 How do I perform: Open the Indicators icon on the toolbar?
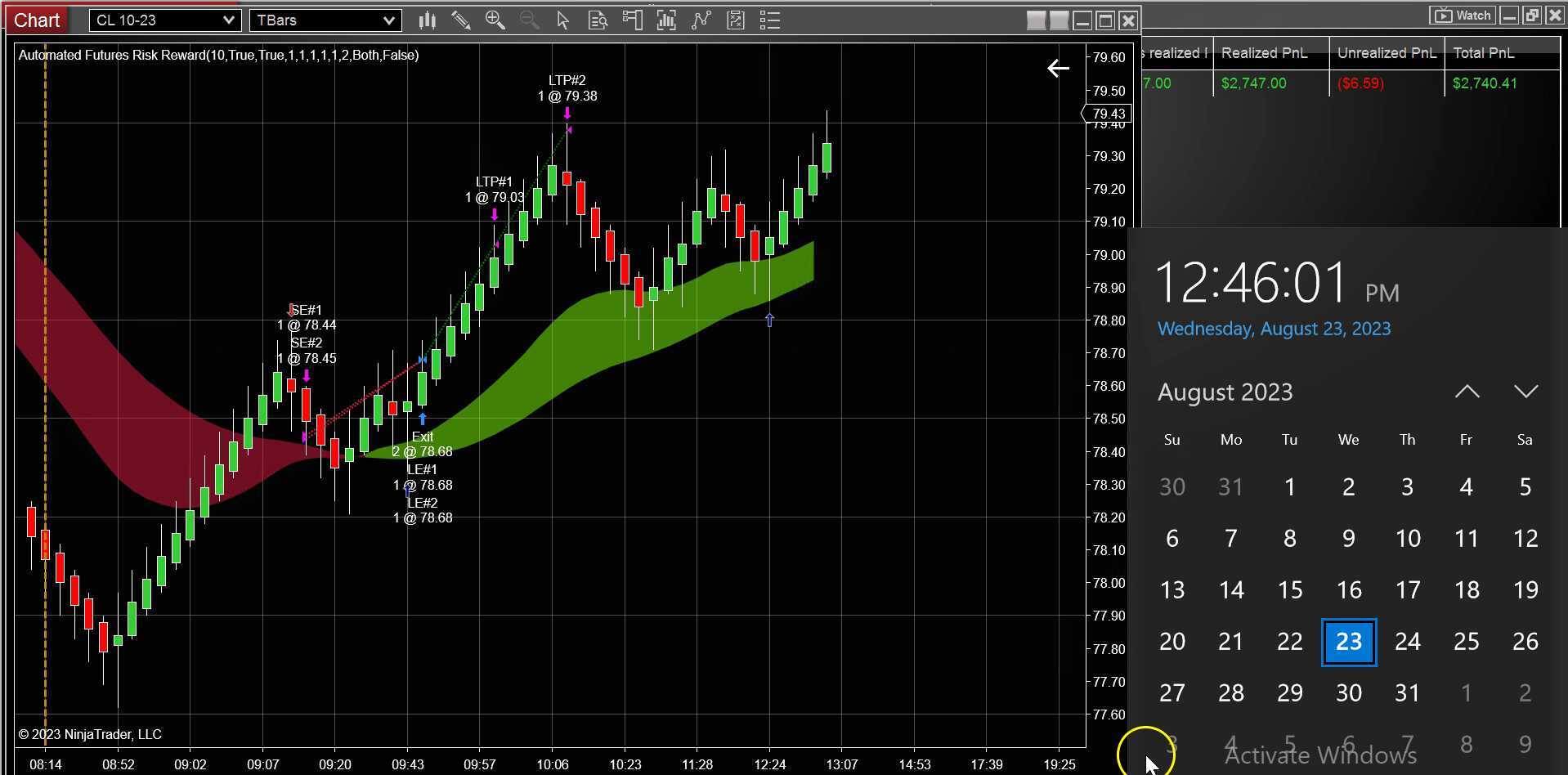[x=666, y=20]
